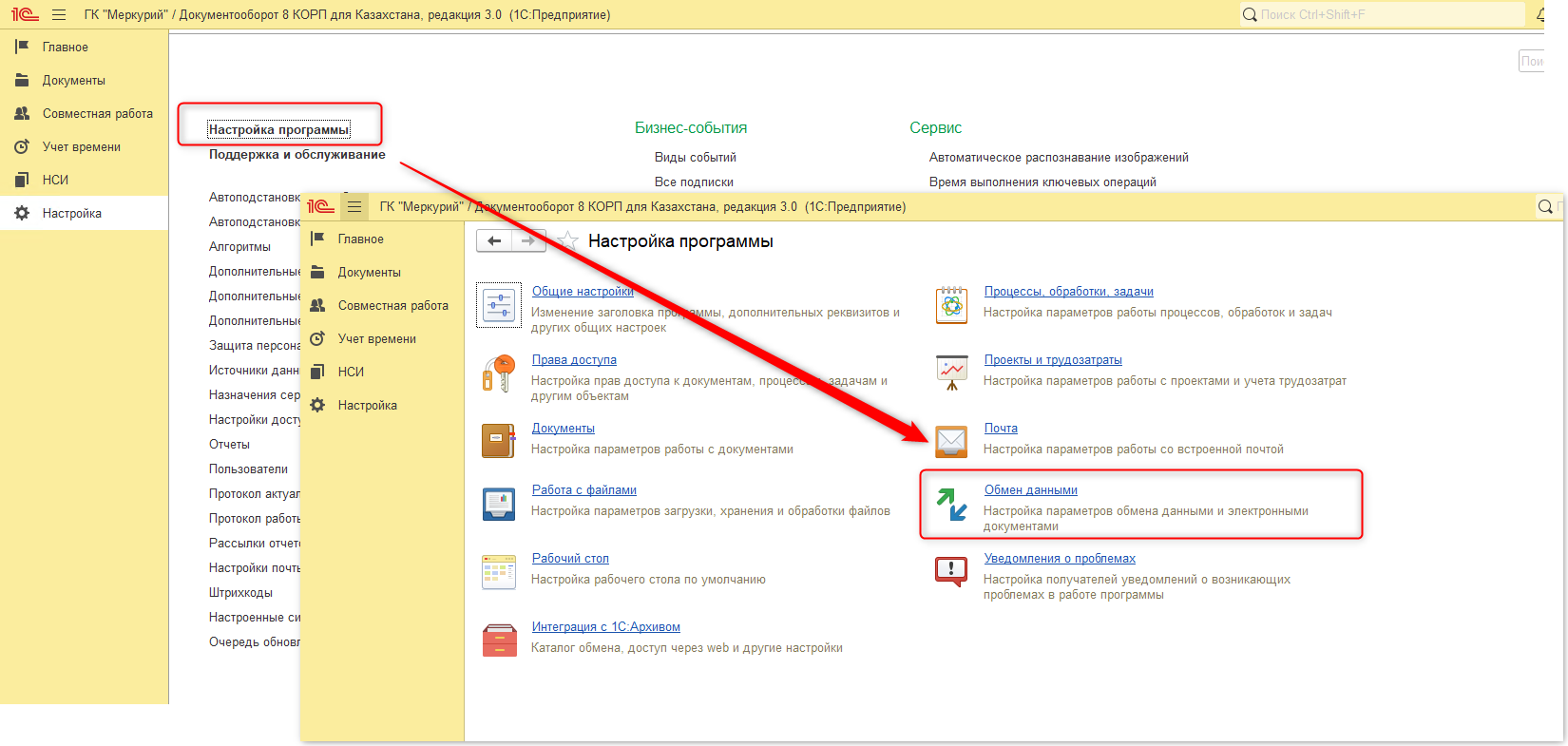Click the Уведомления о проблемах alert icon

951,571
